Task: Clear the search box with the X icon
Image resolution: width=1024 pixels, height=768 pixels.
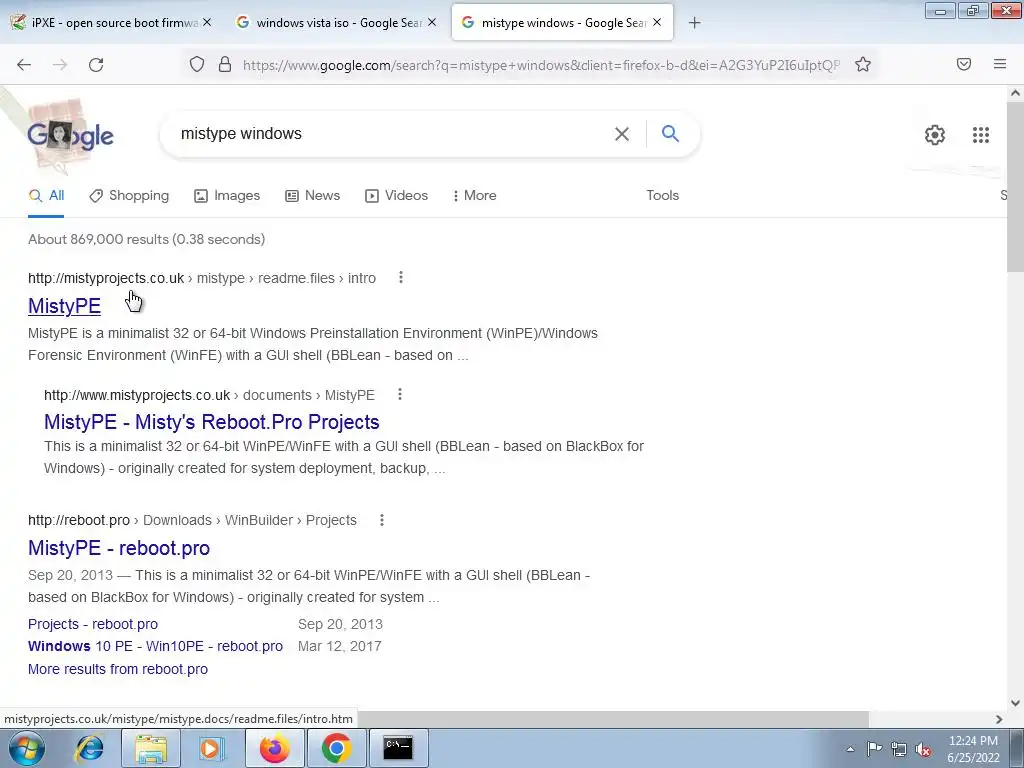Action: click(622, 134)
